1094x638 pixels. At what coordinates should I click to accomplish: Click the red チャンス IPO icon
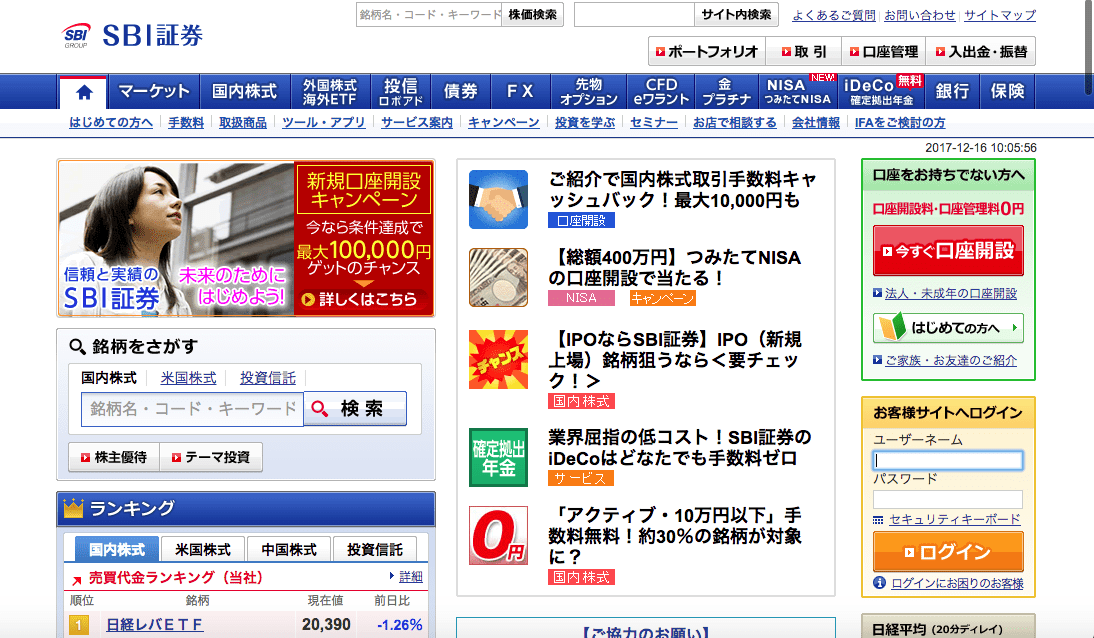tap(498, 359)
